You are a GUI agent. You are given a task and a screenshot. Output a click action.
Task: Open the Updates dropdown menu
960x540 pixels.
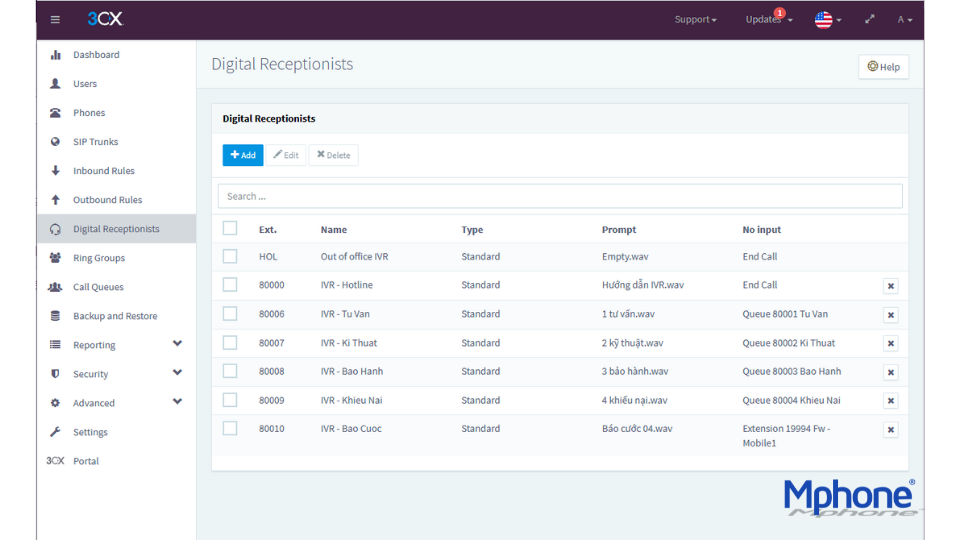pos(768,20)
